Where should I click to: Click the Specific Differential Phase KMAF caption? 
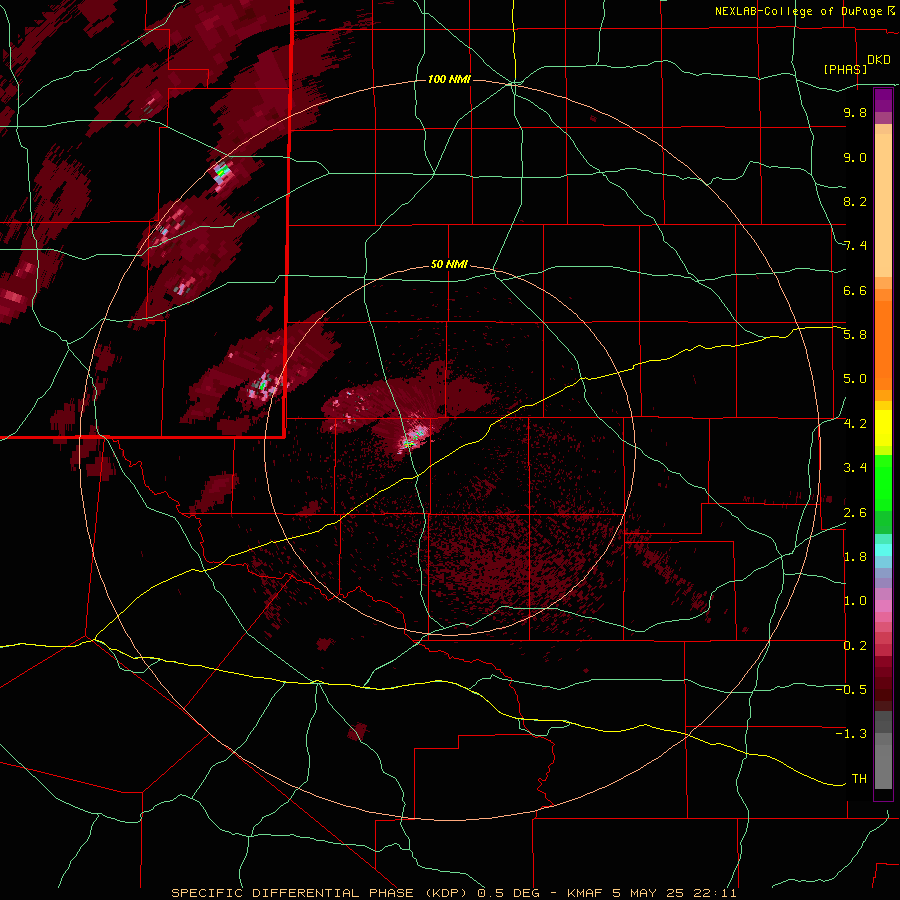click(453, 893)
